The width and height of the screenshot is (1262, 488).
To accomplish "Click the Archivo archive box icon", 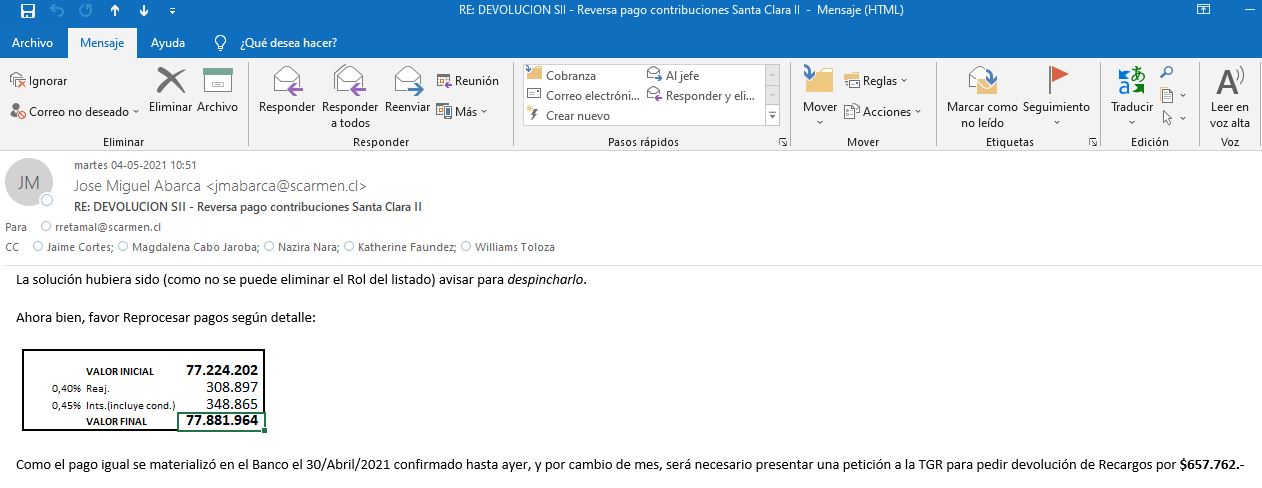I will tap(217, 82).
